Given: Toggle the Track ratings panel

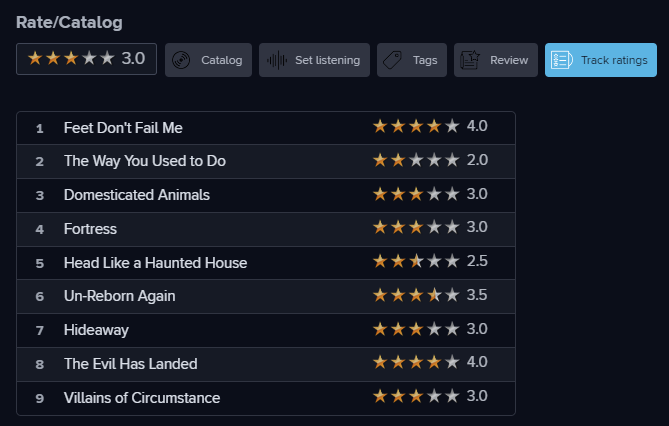Looking at the screenshot, I should point(601,60).
